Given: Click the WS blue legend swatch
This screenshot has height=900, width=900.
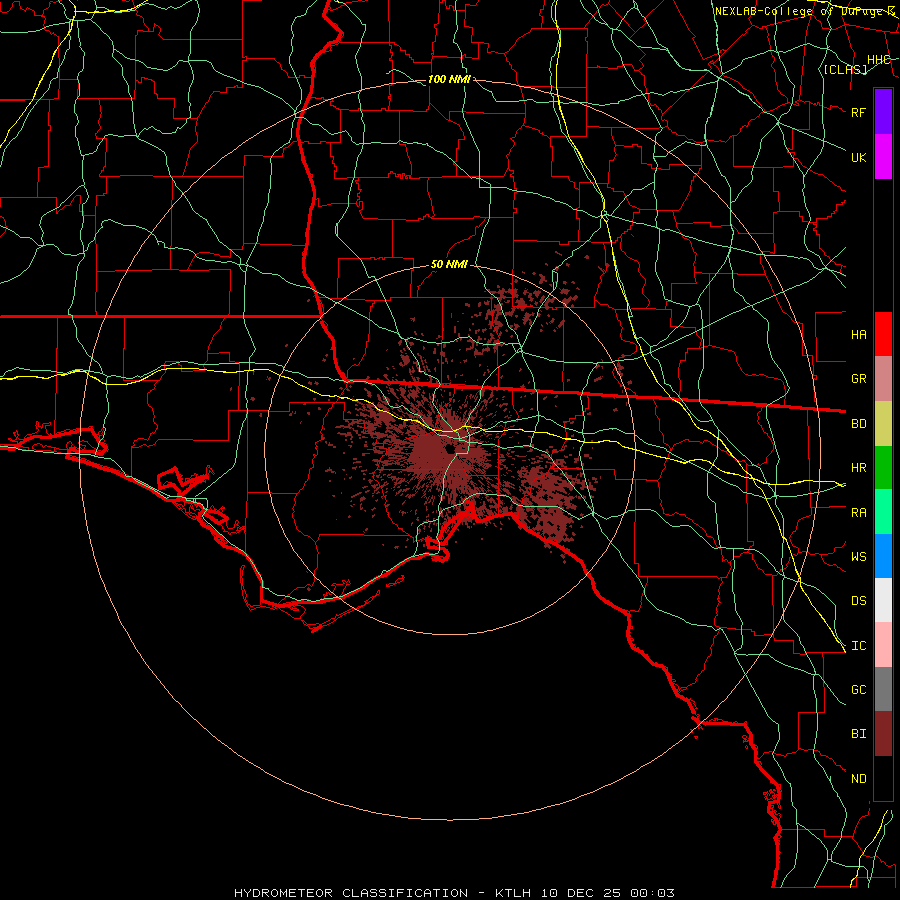Looking at the screenshot, I should tap(883, 556).
